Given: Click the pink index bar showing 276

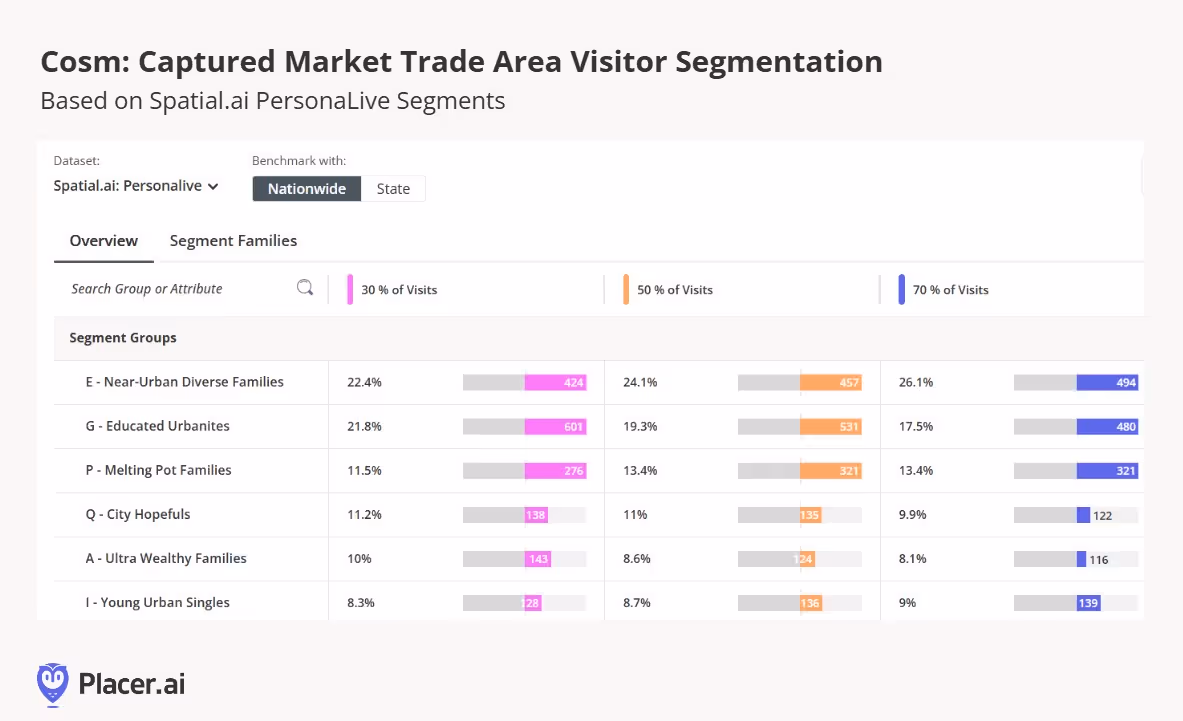Looking at the screenshot, I should [555, 471].
